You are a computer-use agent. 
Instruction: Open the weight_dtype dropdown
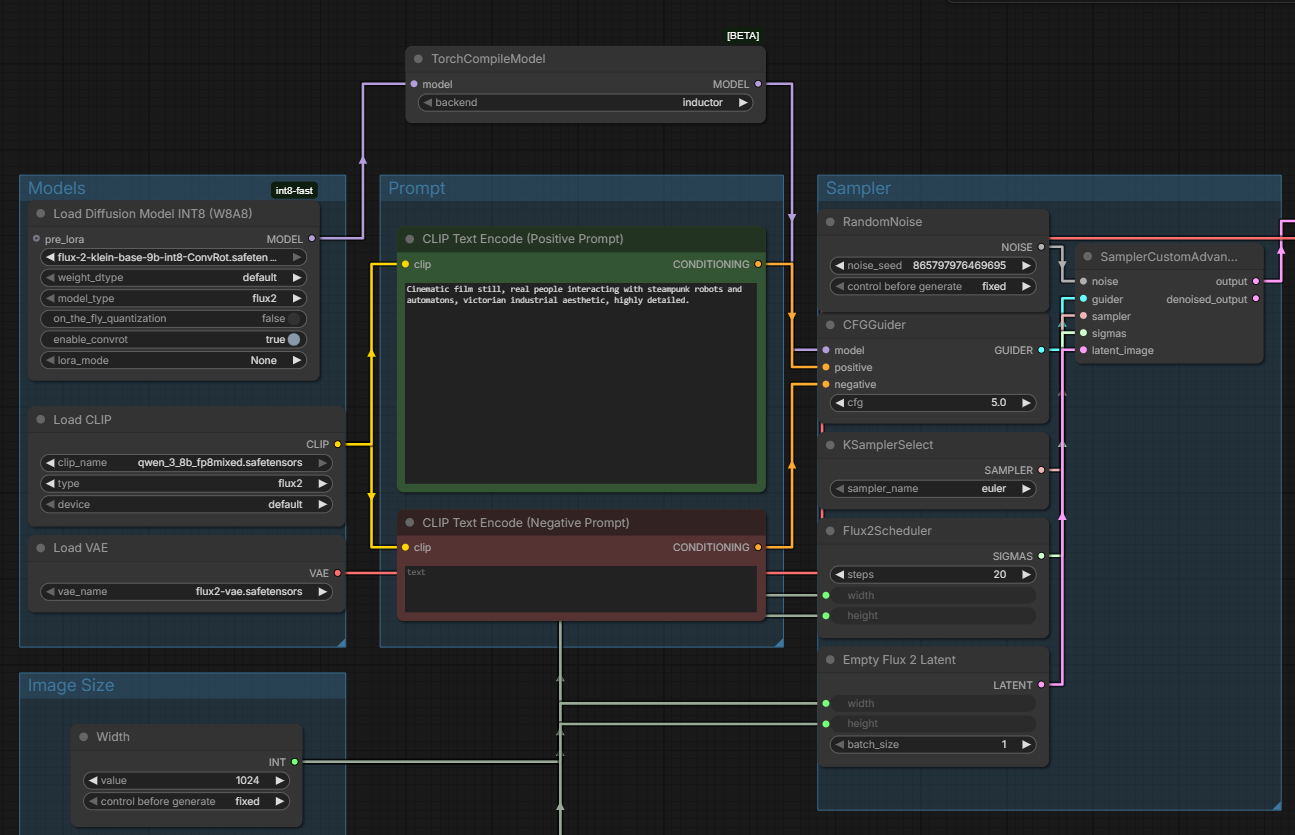pyautogui.click(x=173, y=277)
